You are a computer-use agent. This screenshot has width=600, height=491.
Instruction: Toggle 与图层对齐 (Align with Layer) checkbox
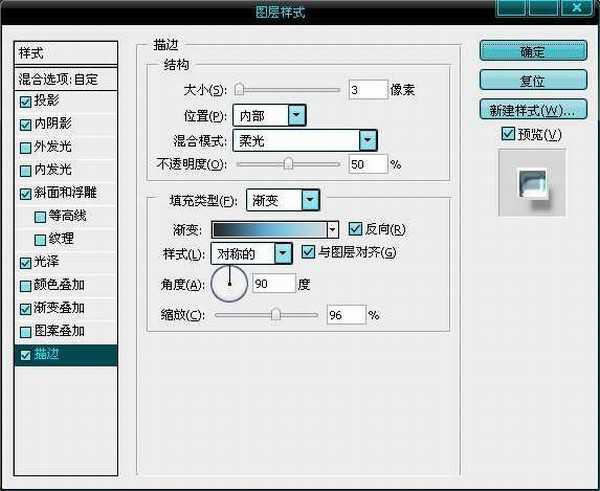pos(308,252)
